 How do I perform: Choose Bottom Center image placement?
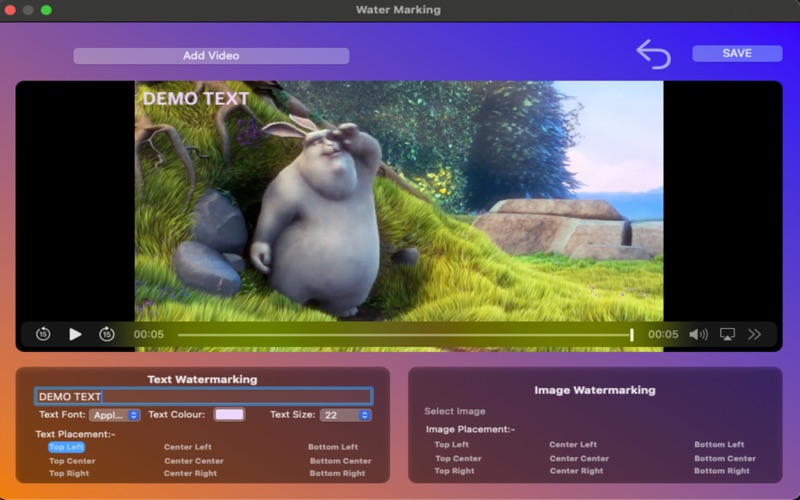(x=725, y=458)
